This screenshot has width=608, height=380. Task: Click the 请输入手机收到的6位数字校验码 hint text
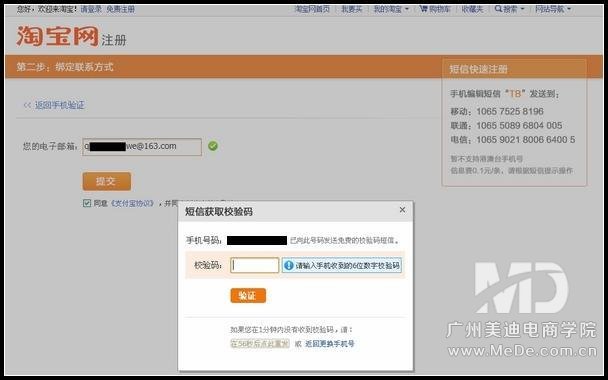coord(347,266)
